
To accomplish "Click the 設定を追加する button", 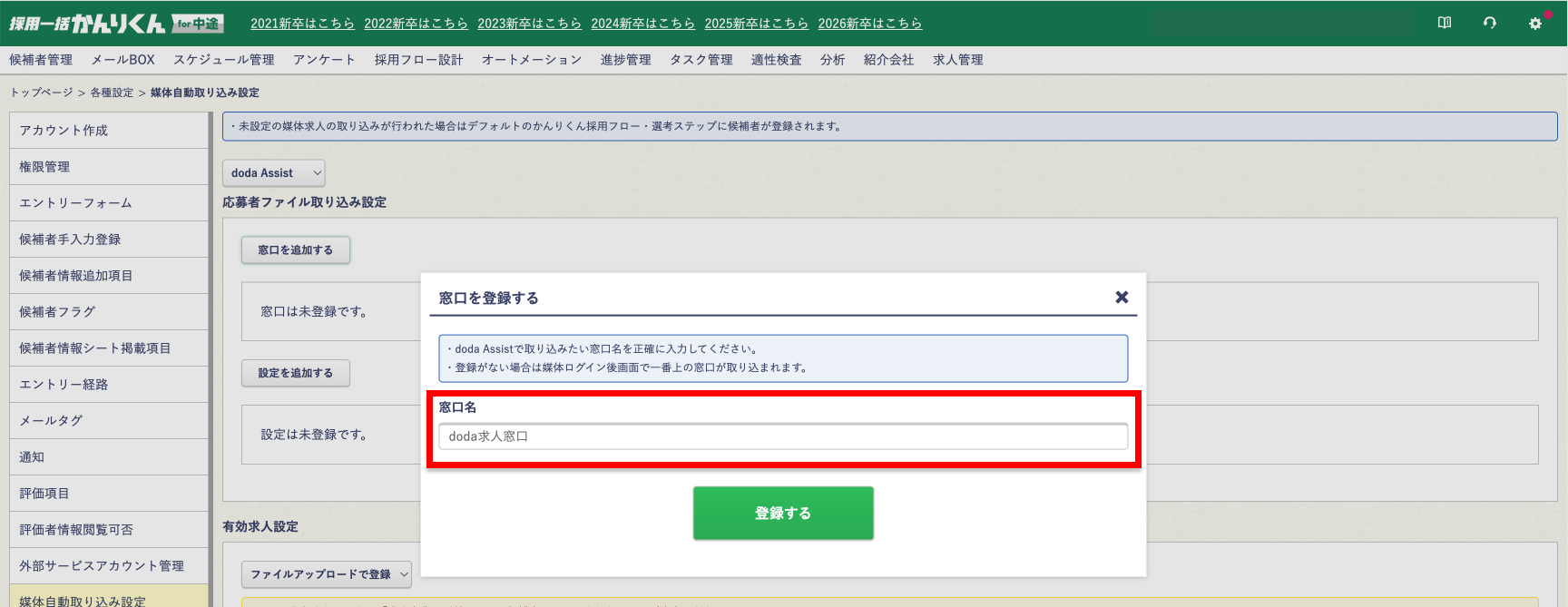I will pyautogui.click(x=295, y=373).
